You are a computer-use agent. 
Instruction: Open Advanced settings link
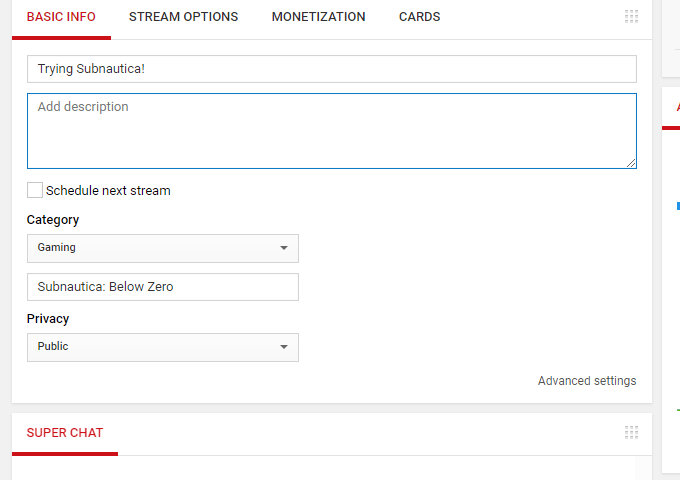click(586, 381)
